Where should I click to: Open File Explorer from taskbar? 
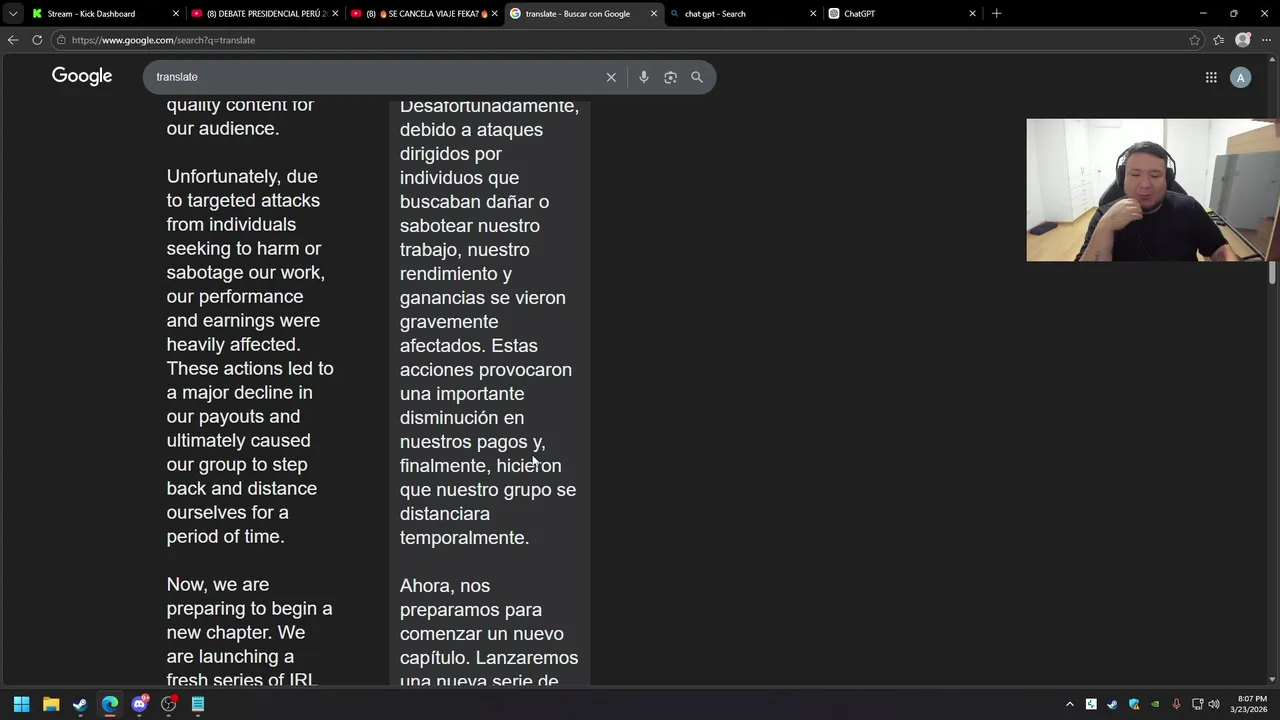(x=51, y=704)
